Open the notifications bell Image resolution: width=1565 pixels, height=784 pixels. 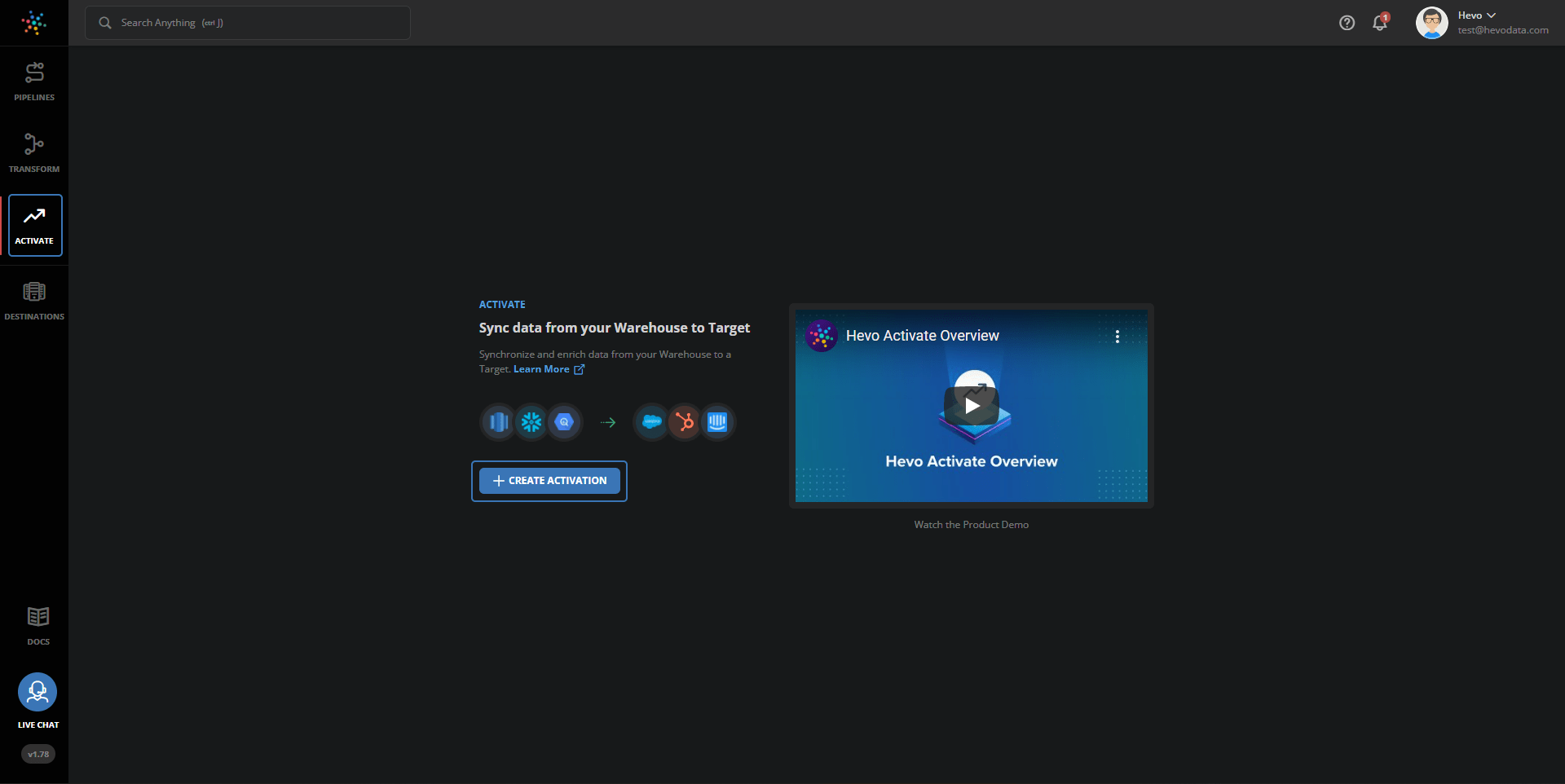pyautogui.click(x=1380, y=22)
